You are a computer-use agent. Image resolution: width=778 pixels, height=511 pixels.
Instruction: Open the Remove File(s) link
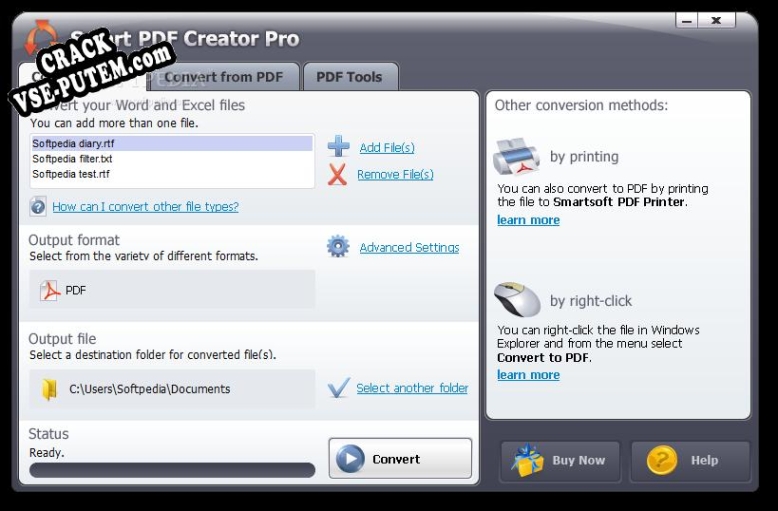395,175
